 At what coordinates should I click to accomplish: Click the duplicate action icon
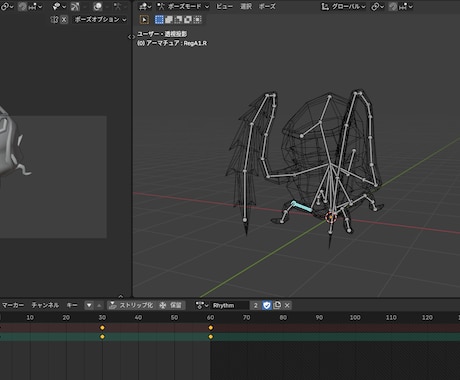tap(277, 305)
